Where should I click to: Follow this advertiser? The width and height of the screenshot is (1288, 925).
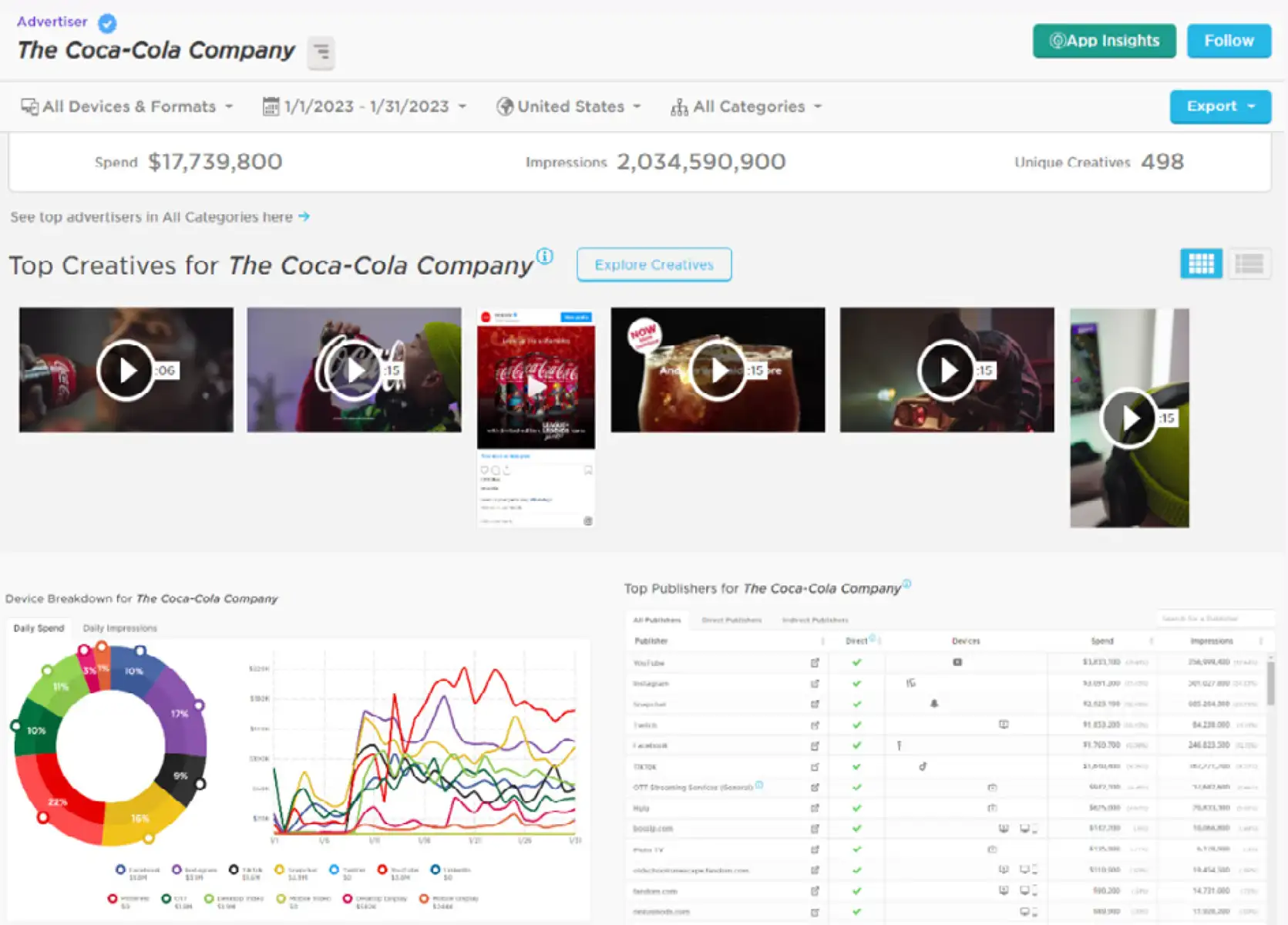[x=1229, y=41]
